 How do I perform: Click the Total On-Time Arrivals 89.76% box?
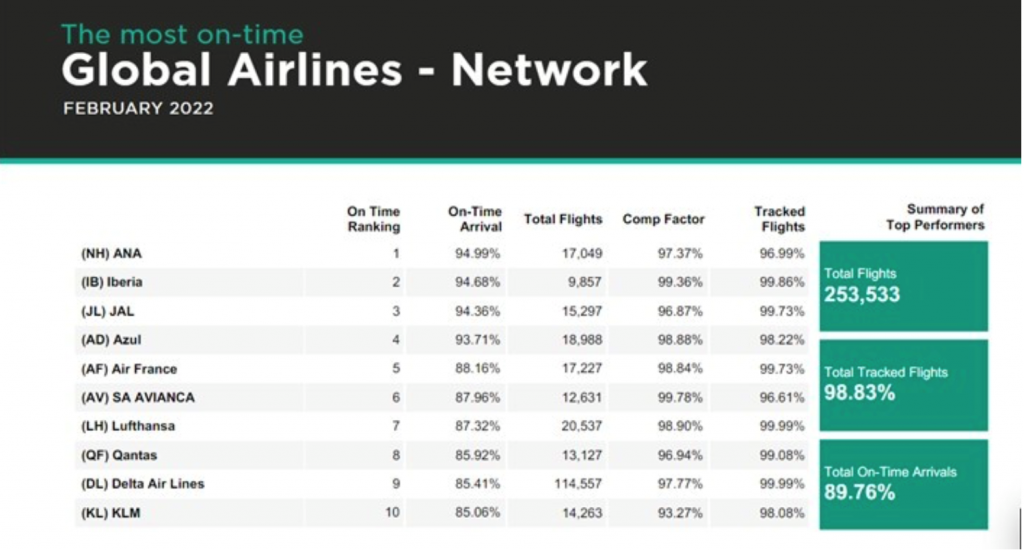tap(903, 483)
